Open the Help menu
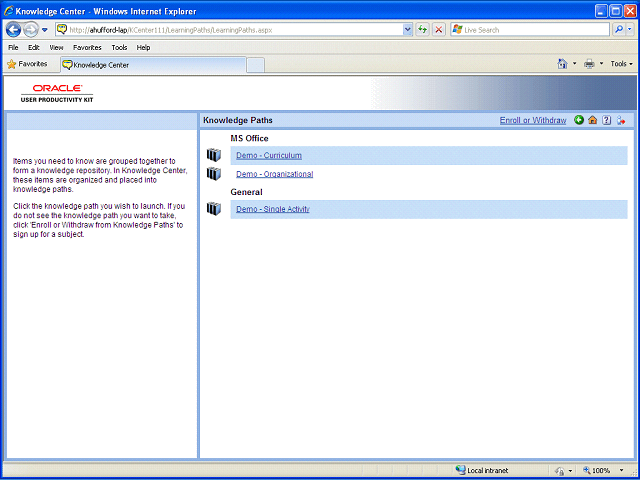This screenshot has height=480, width=640. point(143,47)
